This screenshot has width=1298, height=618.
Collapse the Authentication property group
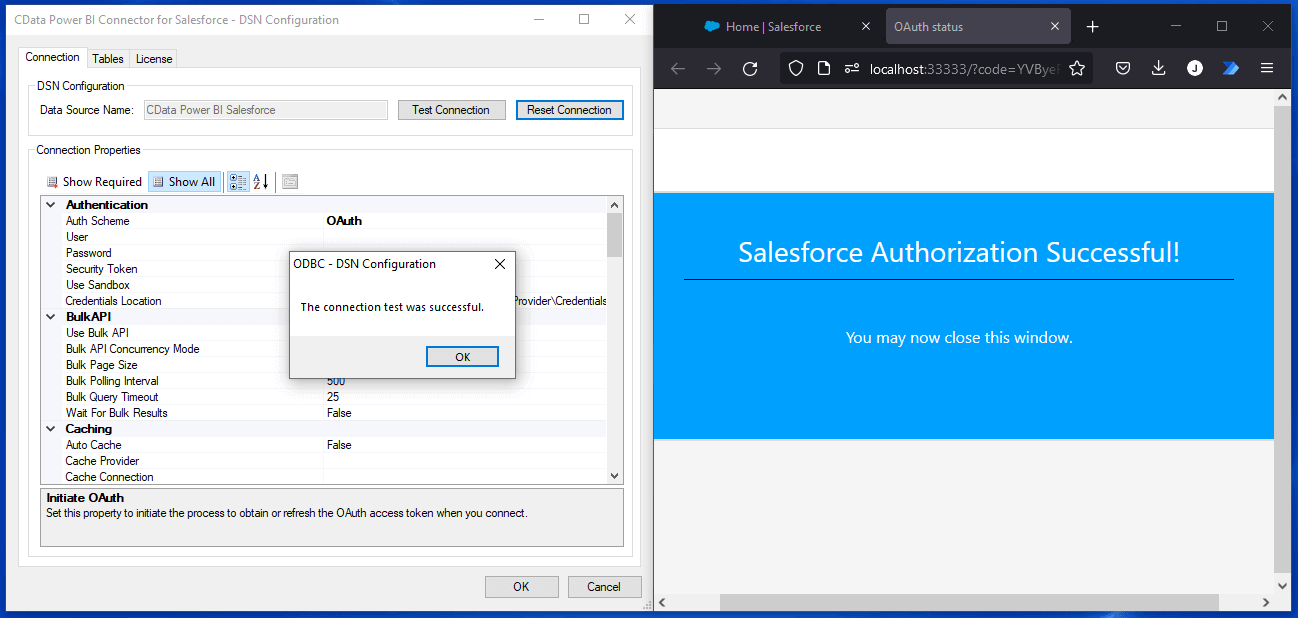(x=51, y=205)
